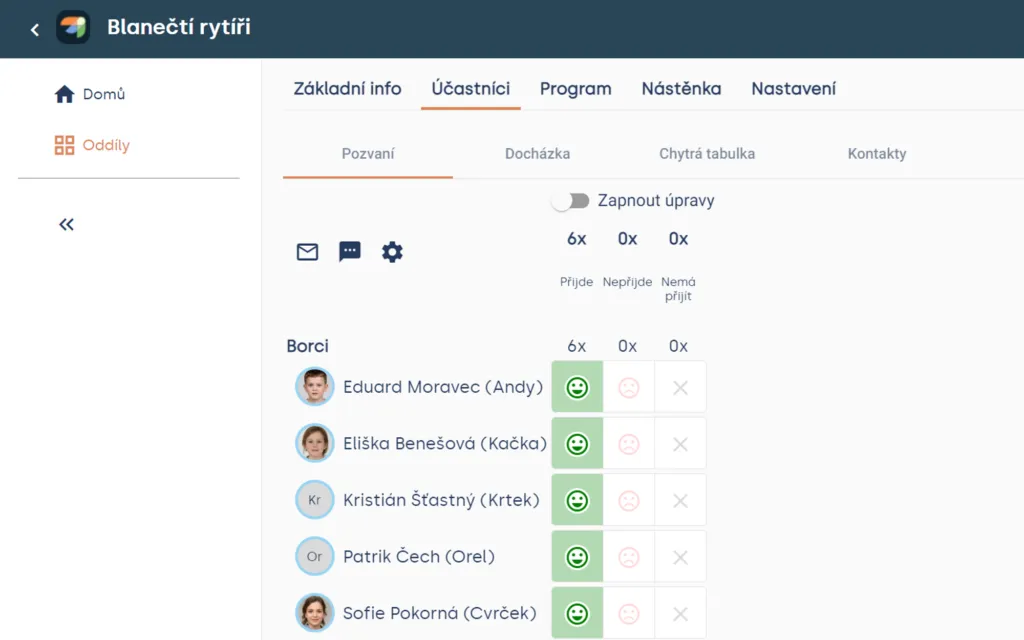Switch to the Program tab
1024x640 pixels.
tap(575, 89)
